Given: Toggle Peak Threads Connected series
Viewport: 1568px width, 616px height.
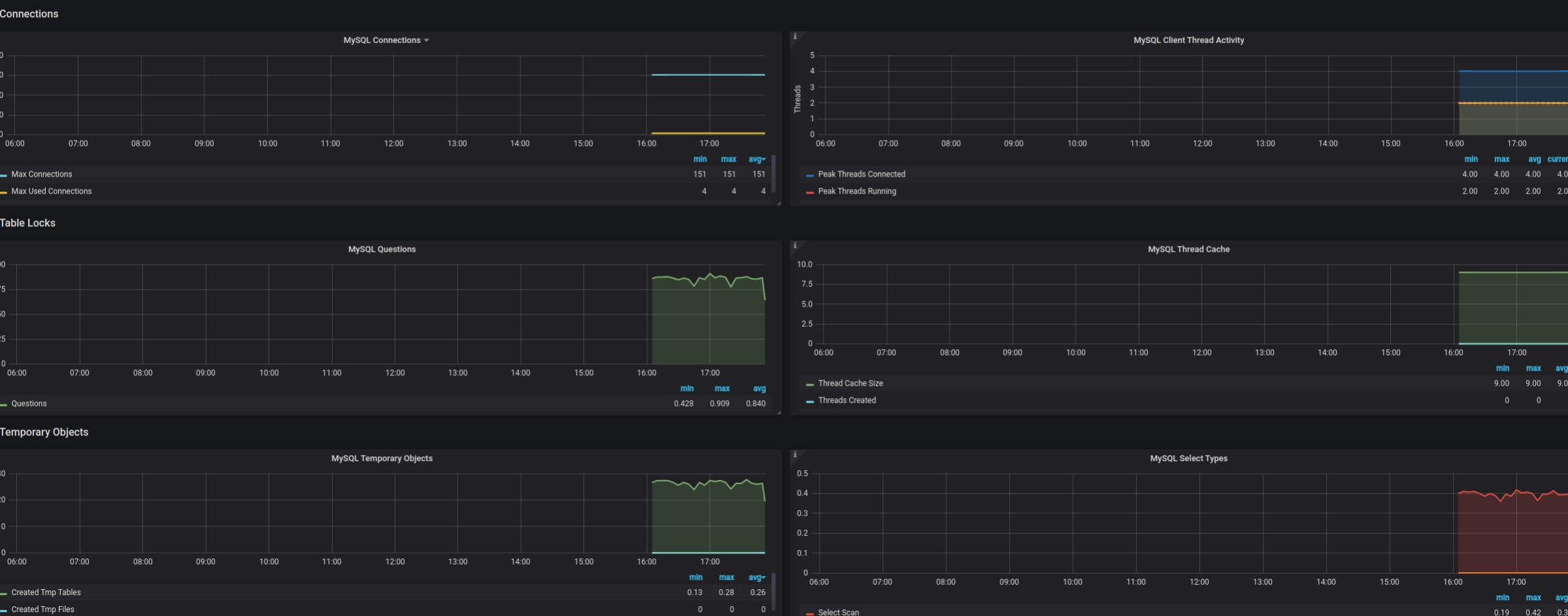Looking at the screenshot, I should (861, 175).
